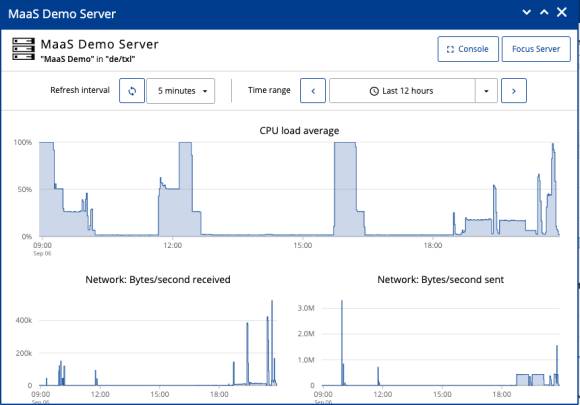Click the Network Bytes/second received chart title
Image resolution: width=580 pixels, height=405 pixels.
158,280
